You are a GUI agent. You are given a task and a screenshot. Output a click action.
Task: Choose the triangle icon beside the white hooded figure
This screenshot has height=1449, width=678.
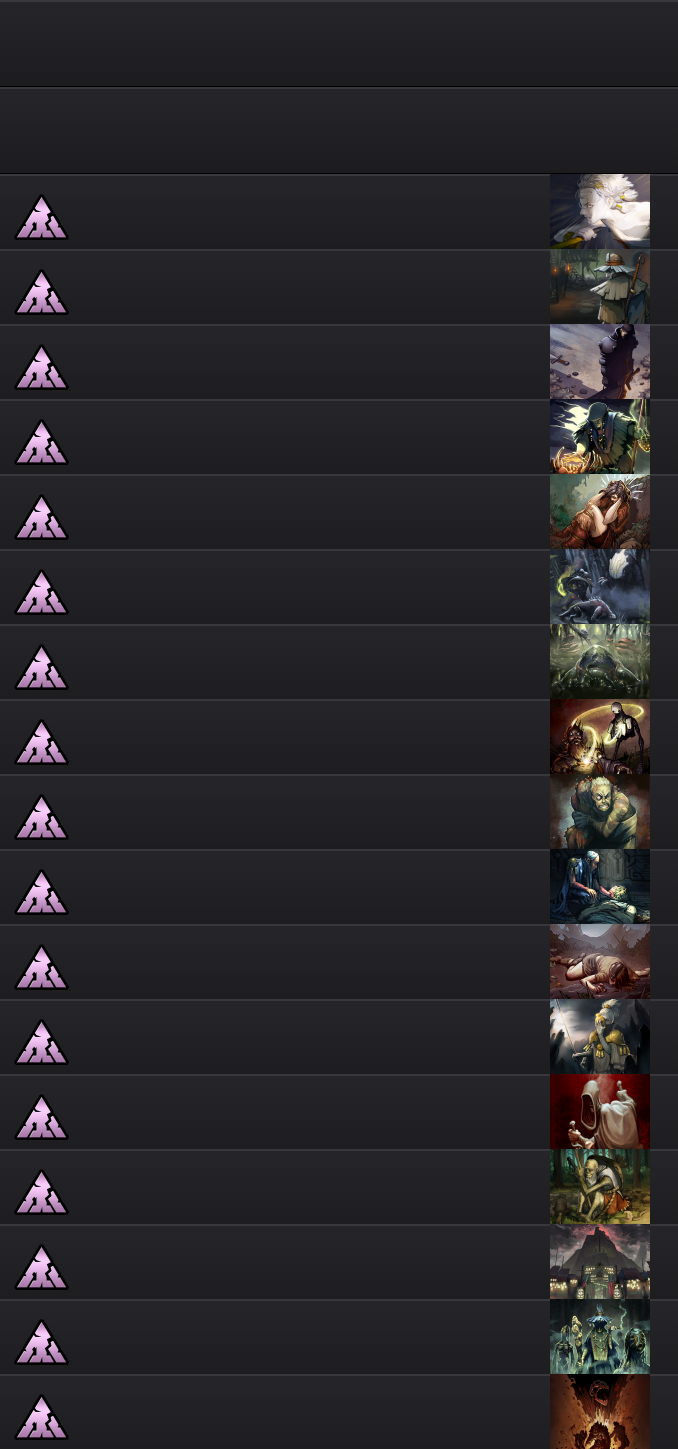41,1117
